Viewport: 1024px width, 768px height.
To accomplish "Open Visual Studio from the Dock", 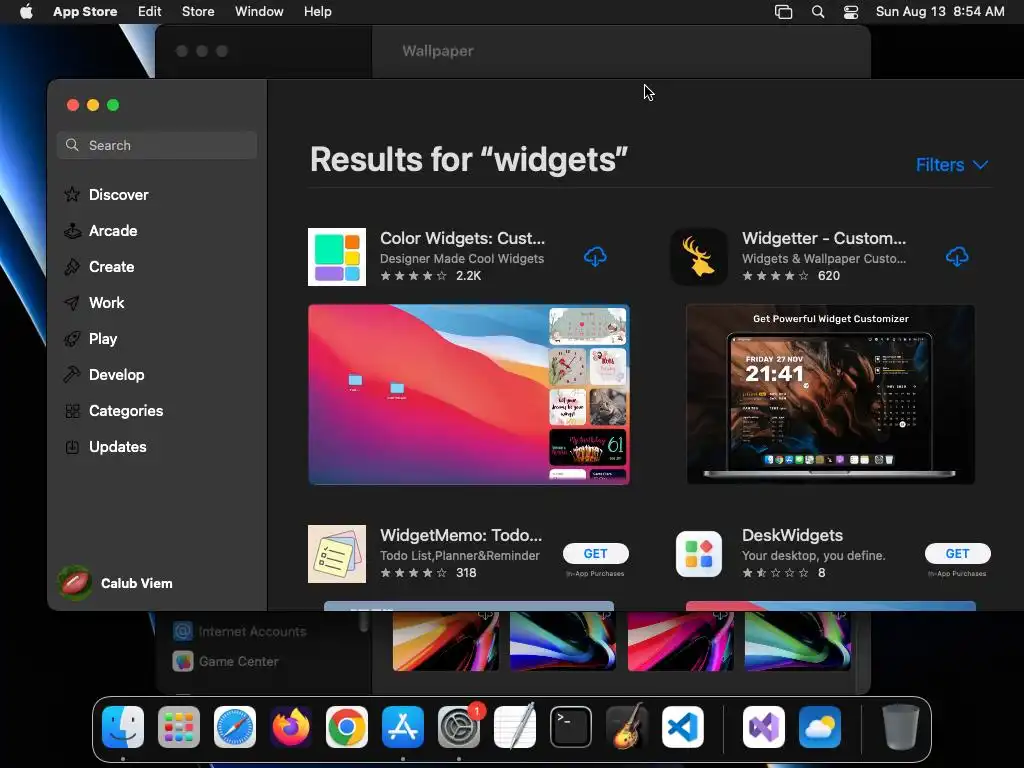I will [764, 727].
